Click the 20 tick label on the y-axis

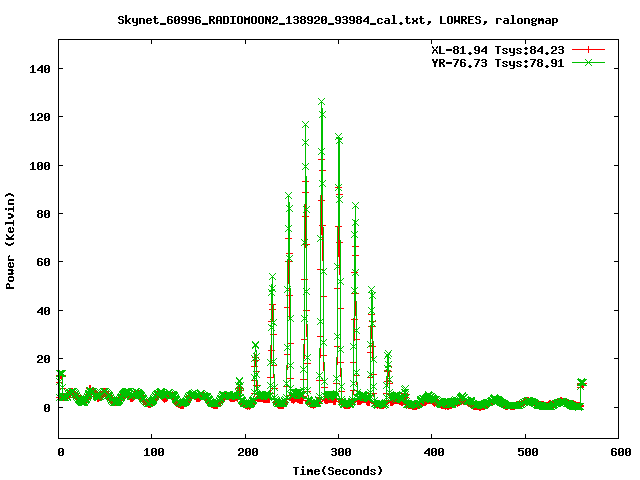point(44,359)
